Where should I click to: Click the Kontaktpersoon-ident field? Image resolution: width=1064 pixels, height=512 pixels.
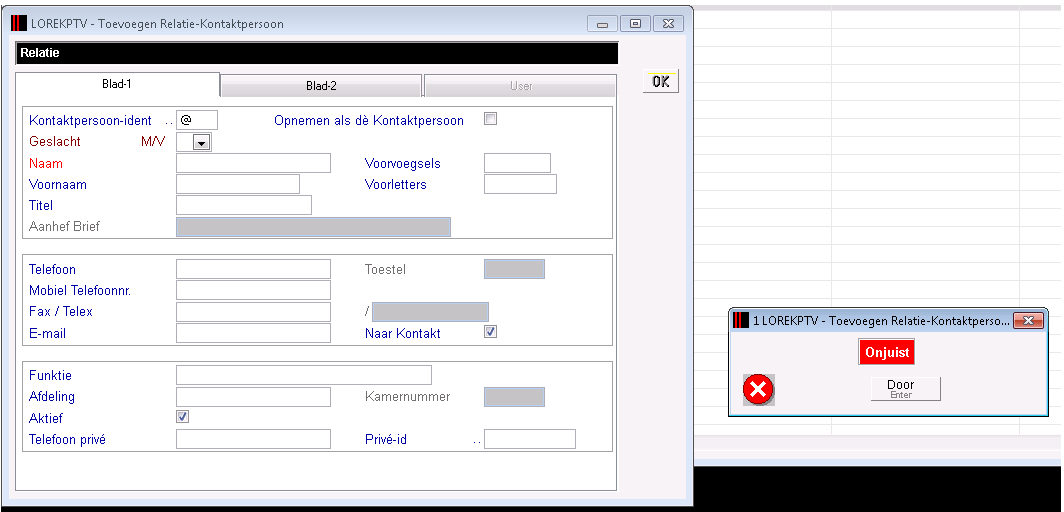(x=197, y=120)
